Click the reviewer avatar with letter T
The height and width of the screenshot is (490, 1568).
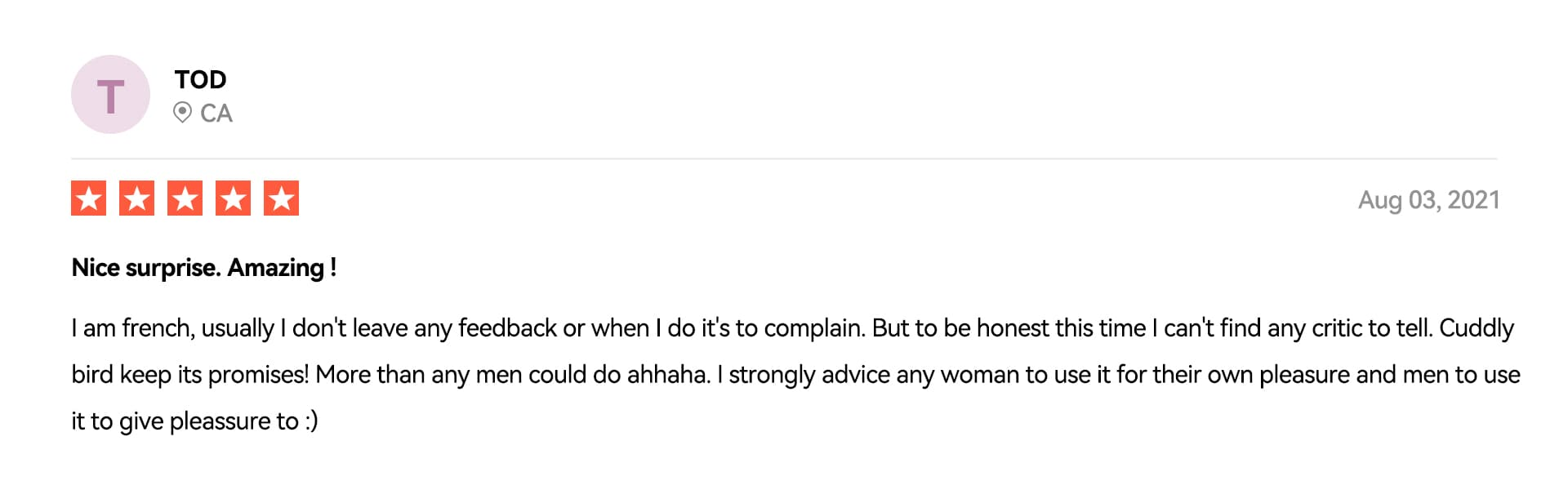[110, 95]
